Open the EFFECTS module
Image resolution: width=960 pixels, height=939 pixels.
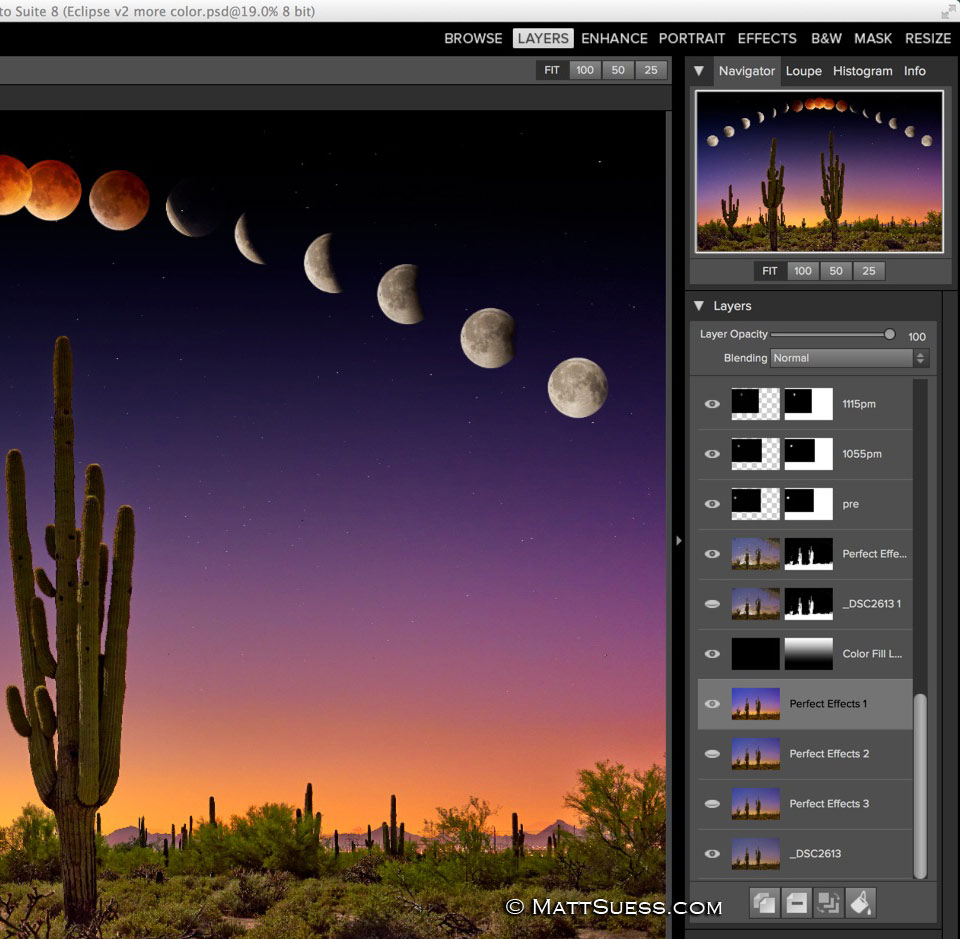point(767,39)
